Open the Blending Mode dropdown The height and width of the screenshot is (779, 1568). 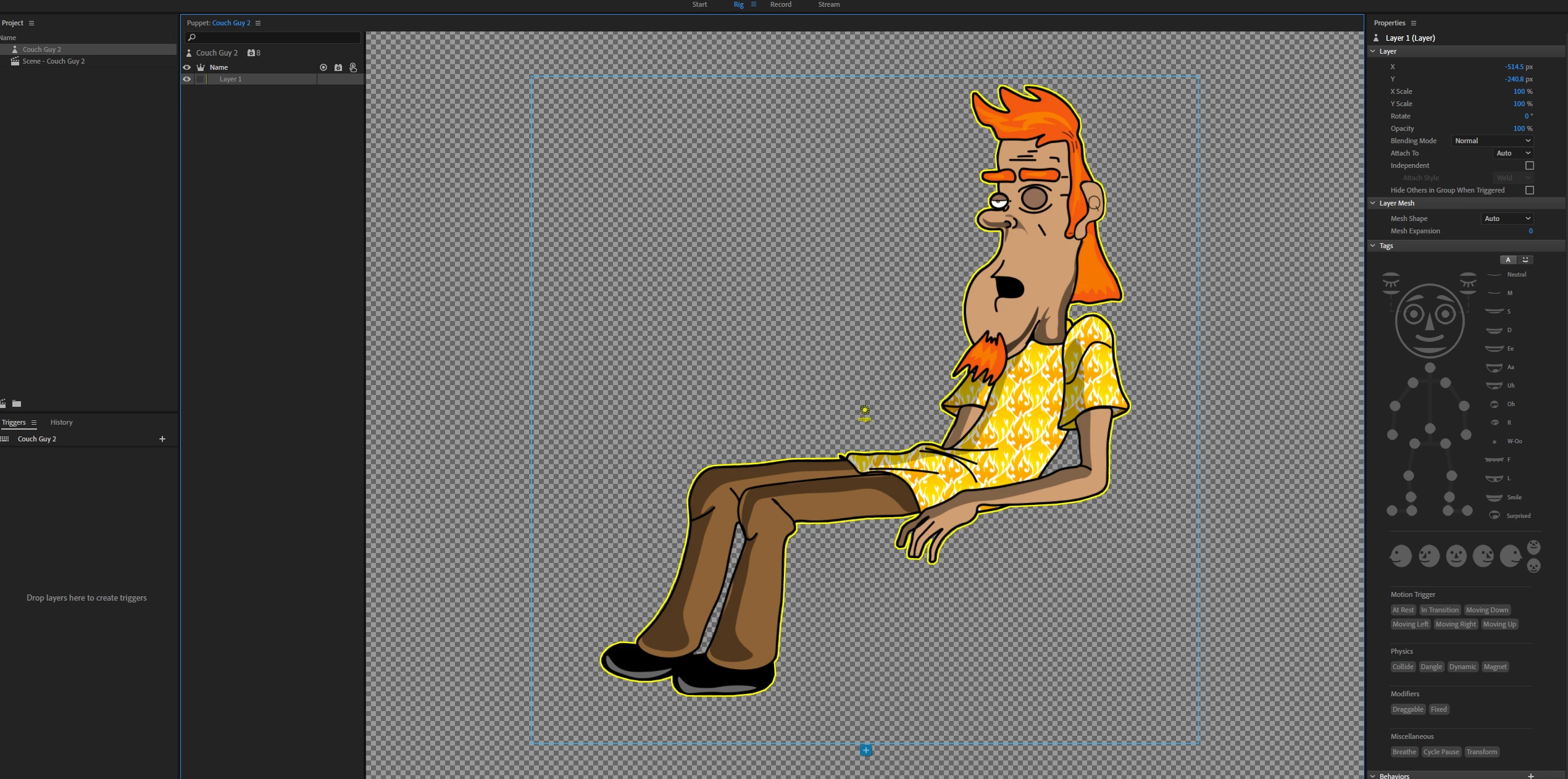click(1492, 141)
